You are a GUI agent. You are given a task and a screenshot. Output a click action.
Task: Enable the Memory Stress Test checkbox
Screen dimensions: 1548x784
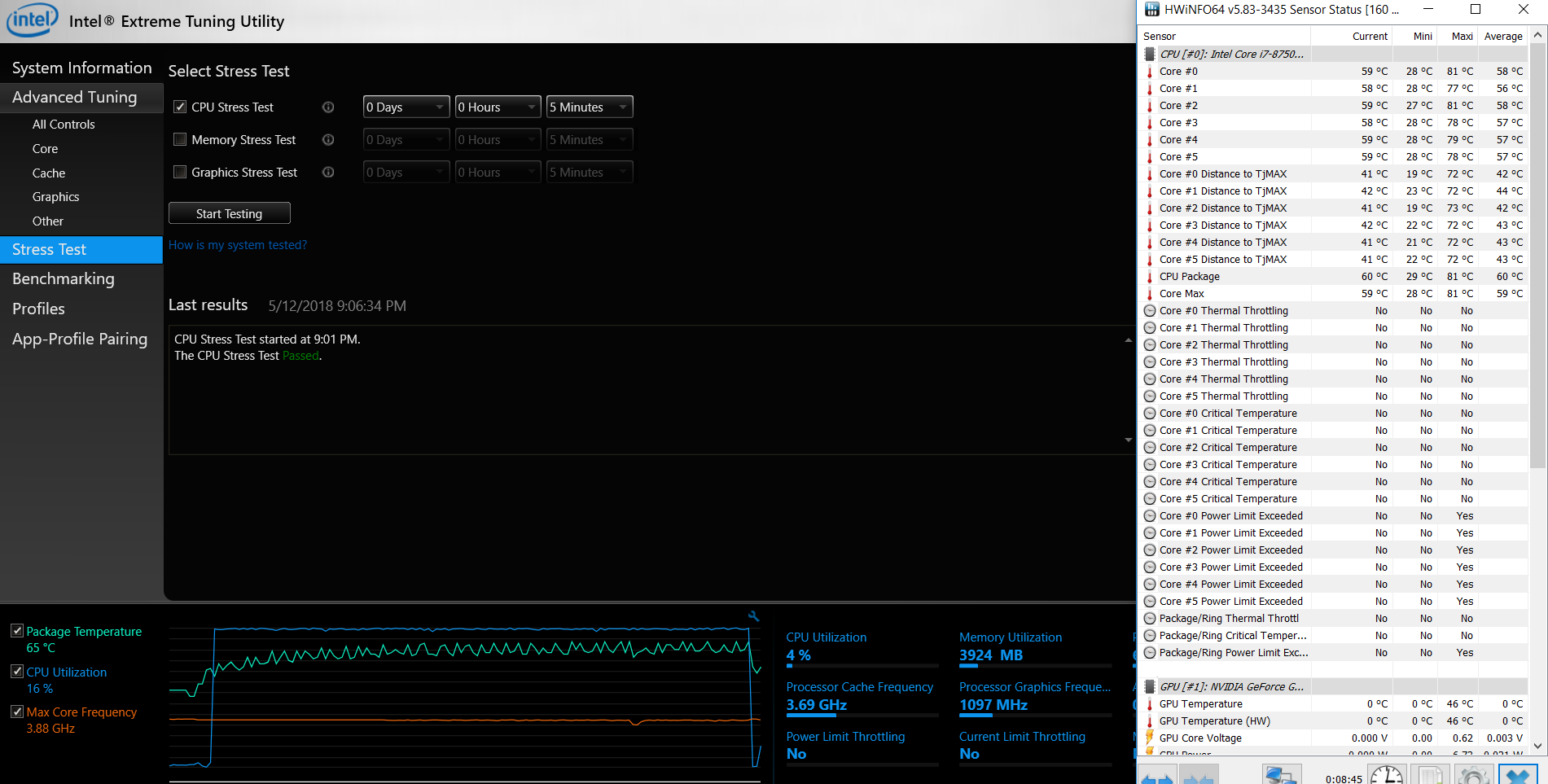pos(180,140)
